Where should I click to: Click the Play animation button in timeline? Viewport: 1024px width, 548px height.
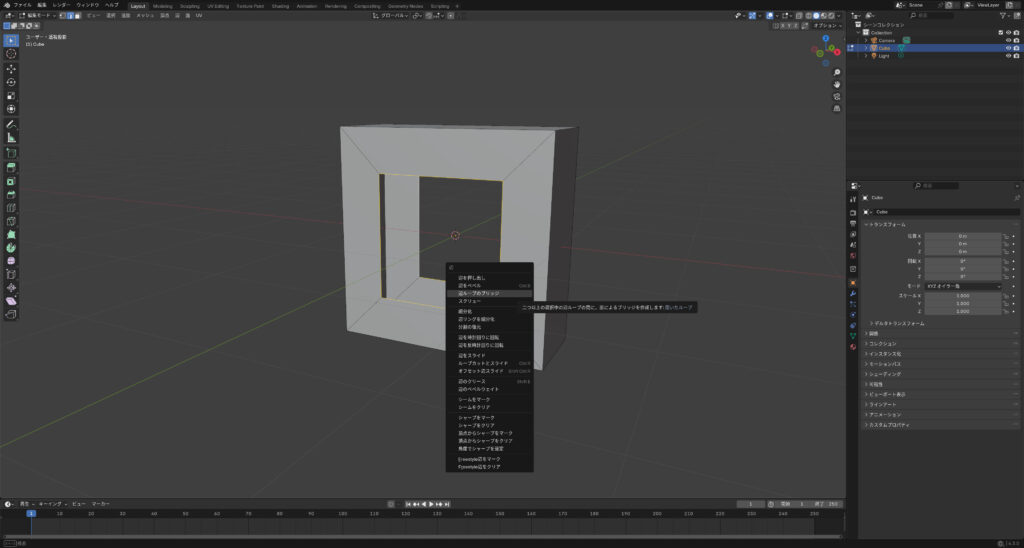[431, 504]
